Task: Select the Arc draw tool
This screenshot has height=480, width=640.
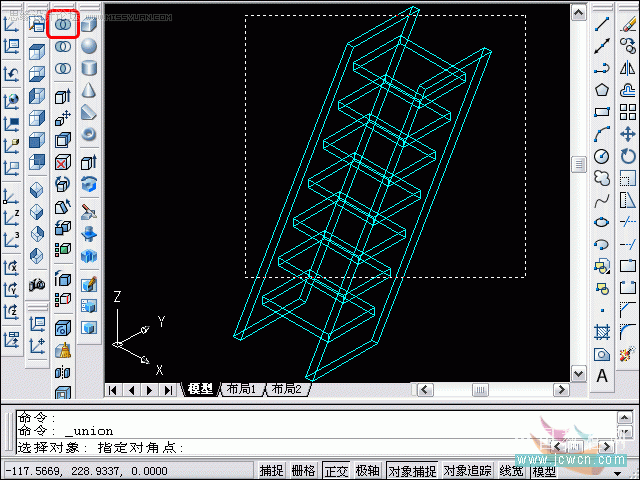Action: (602, 134)
